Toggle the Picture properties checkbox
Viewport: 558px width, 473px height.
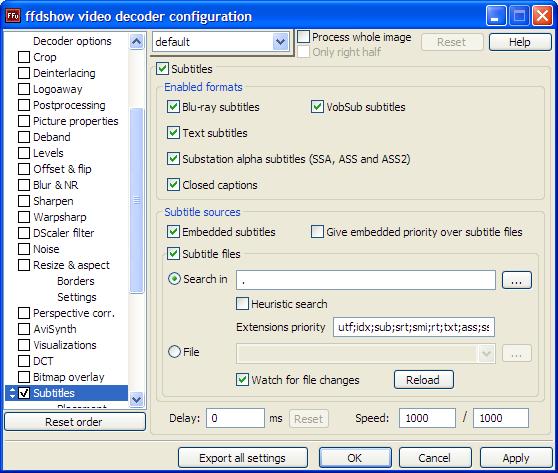click(x=24, y=121)
